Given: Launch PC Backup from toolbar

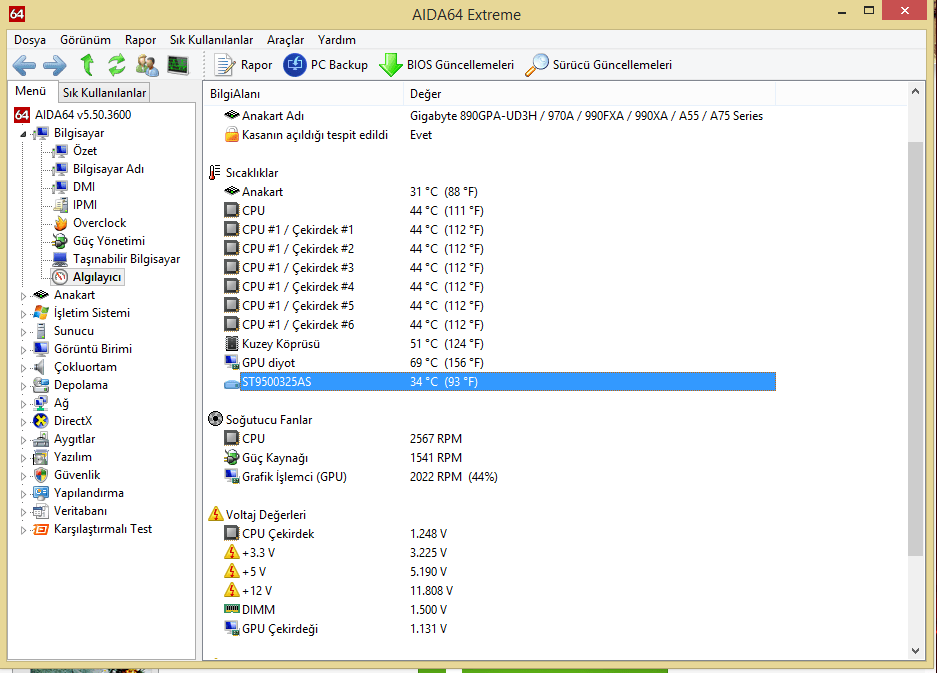Looking at the screenshot, I should tap(326, 65).
